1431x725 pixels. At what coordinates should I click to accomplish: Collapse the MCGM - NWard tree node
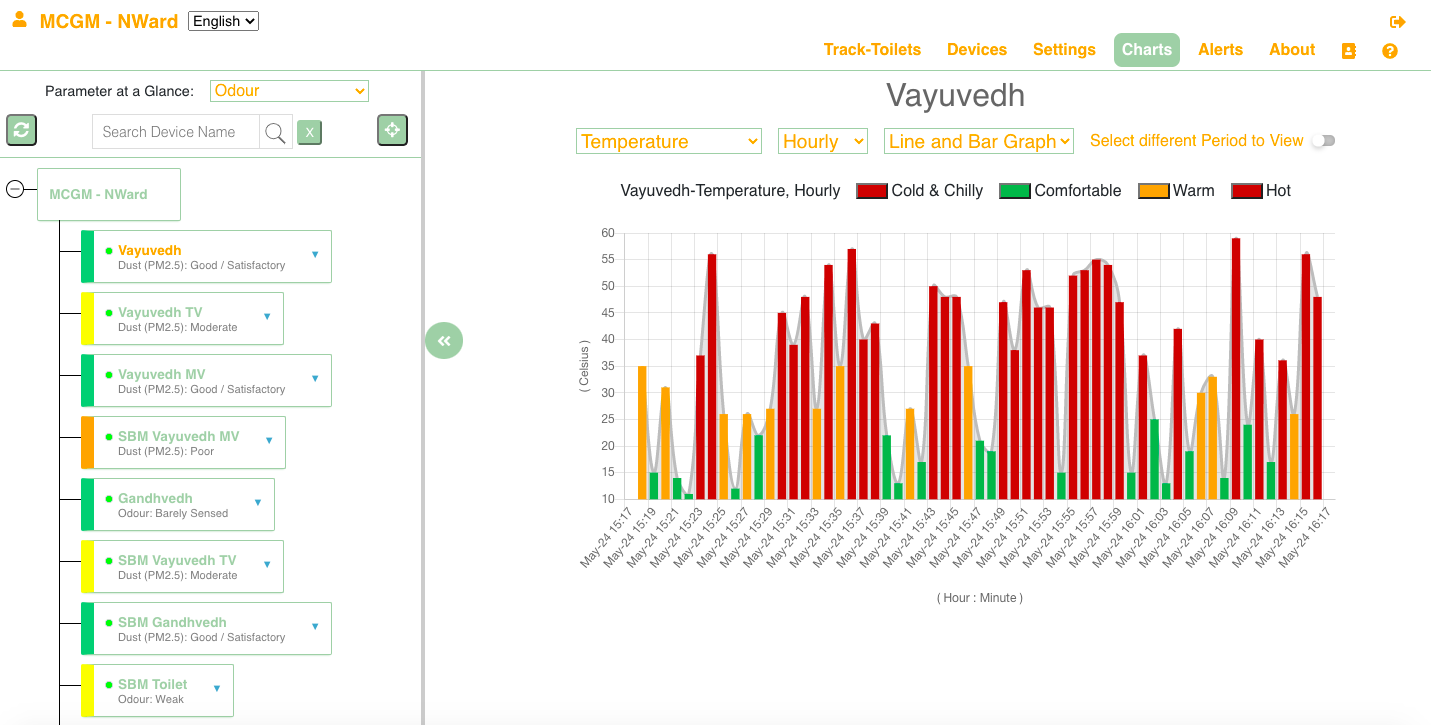coord(15,189)
